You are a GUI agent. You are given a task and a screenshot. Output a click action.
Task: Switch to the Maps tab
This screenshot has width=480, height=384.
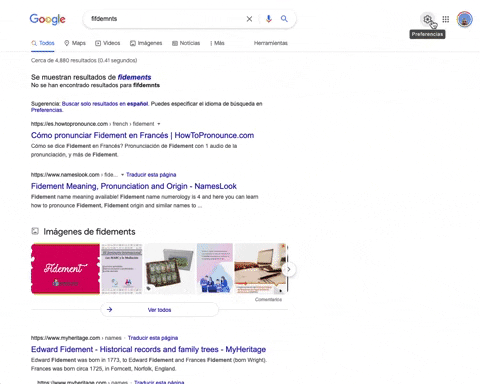(75, 43)
